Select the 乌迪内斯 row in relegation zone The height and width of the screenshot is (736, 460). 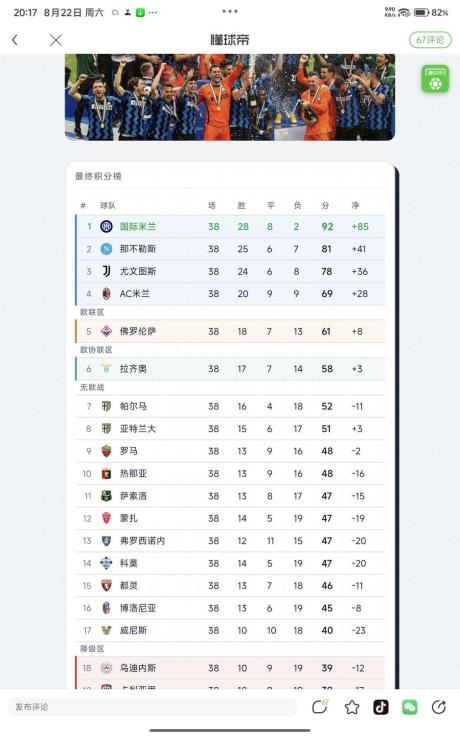point(230,668)
